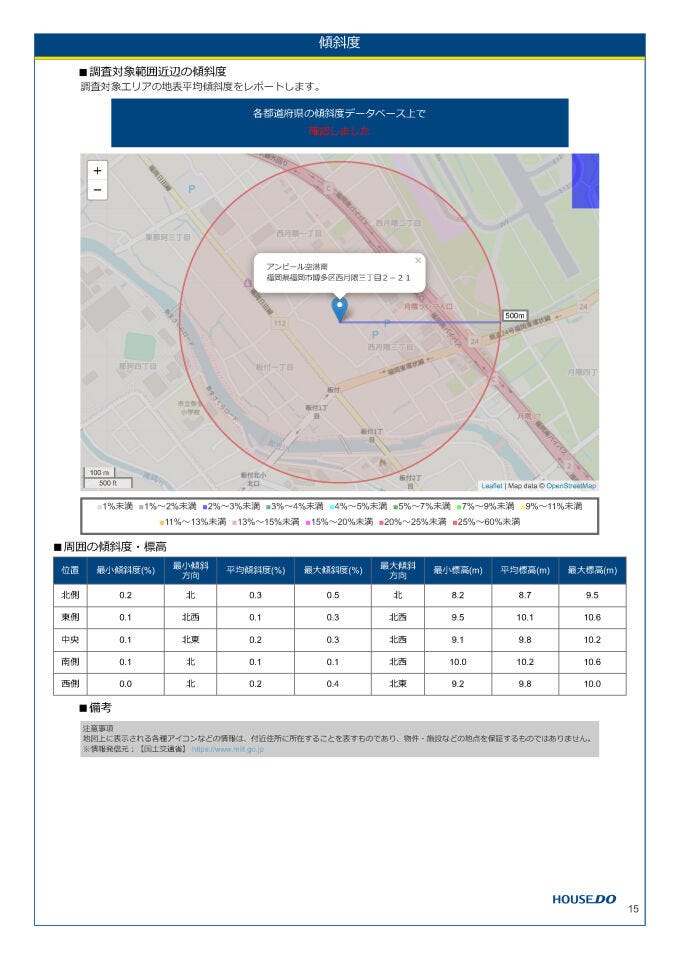Select the 2%～3%未満 legend swatch
Image resolution: width=678 pixels, height=960 pixels.
(204, 507)
